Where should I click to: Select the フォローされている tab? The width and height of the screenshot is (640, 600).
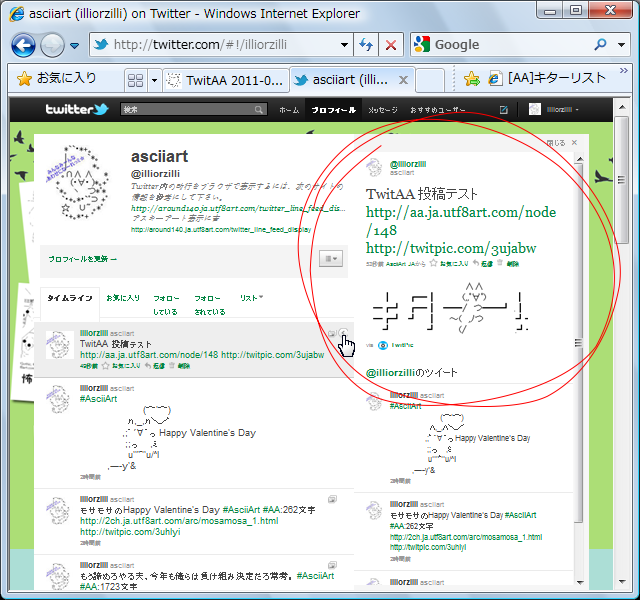point(209,305)
